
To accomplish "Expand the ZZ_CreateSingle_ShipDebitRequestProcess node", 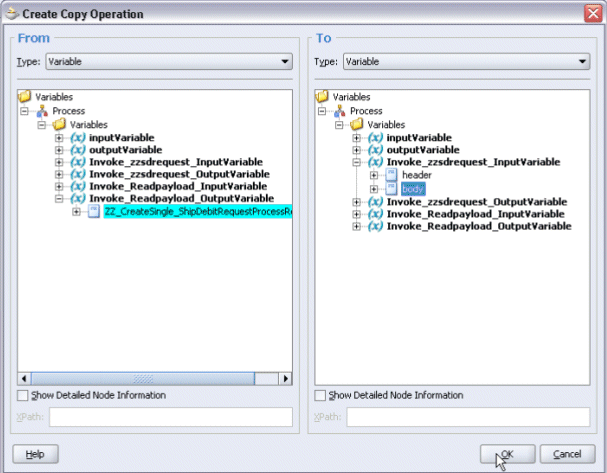I will (x=76, y=212).
